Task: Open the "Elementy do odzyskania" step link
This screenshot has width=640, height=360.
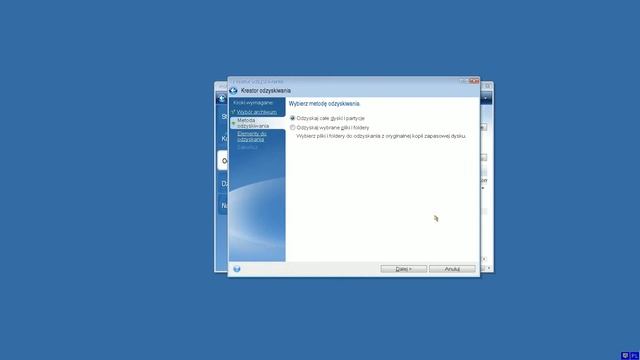Action: (252, 136)
